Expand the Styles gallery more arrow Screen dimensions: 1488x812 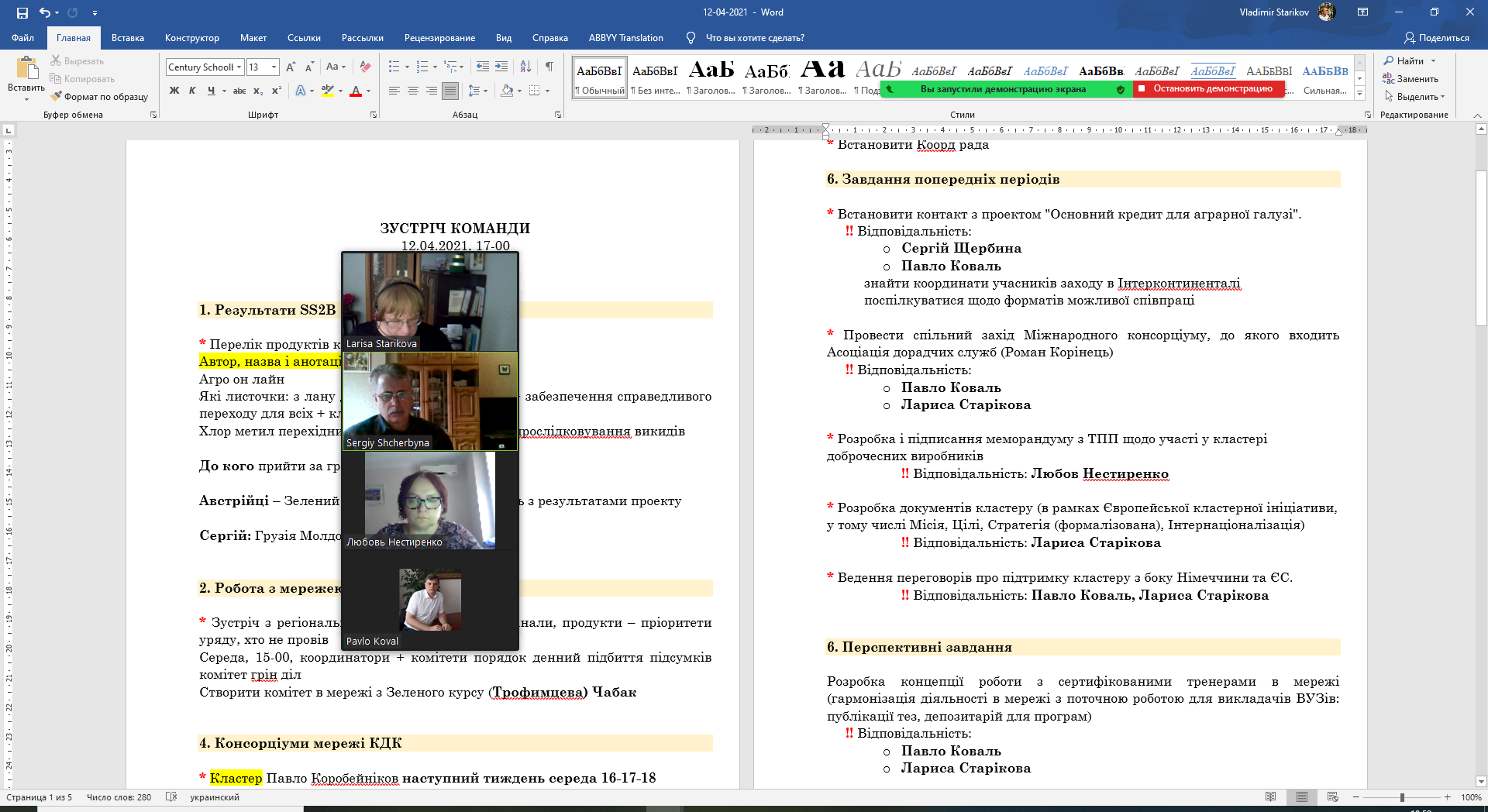click(1359, 94)
